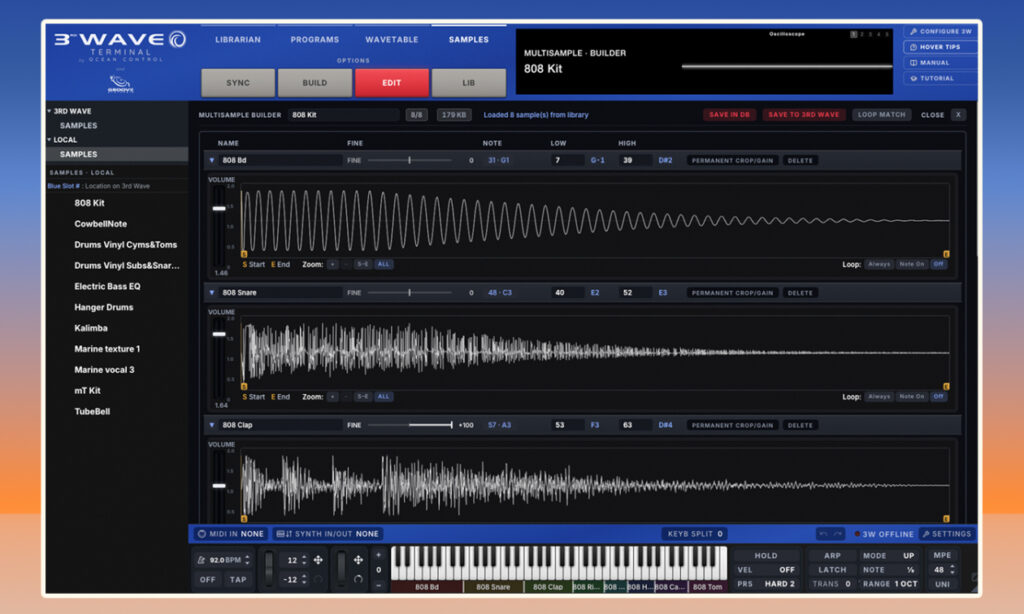Select Samples under 3RD WAVE
Image resolution: width=1024 pixels, height=614 pixels.
pyautogui.click(x=78, y=125)
